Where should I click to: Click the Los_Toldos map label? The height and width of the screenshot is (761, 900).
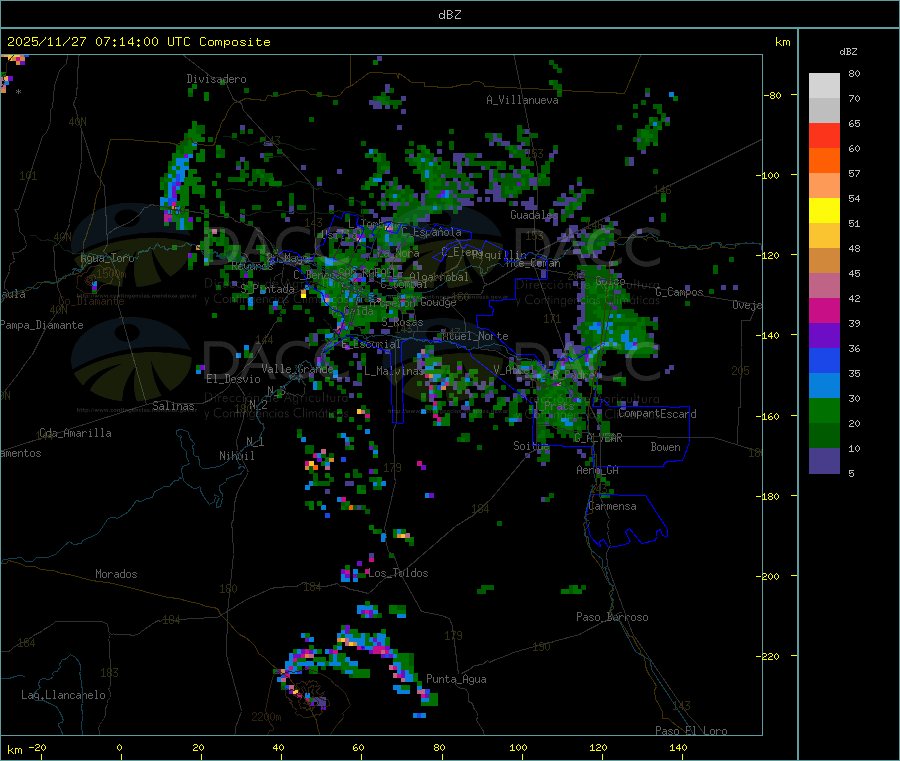tap(398, 573)
